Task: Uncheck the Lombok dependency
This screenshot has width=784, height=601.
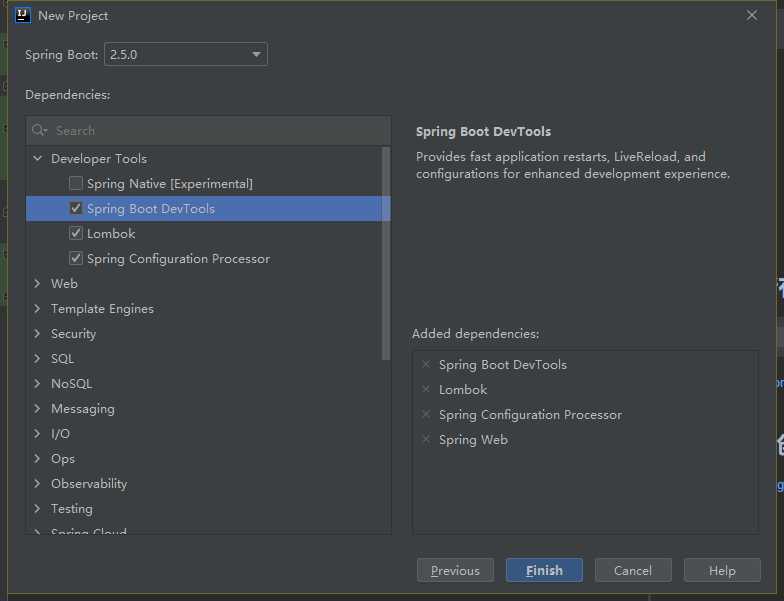Action: pos(76,234)
